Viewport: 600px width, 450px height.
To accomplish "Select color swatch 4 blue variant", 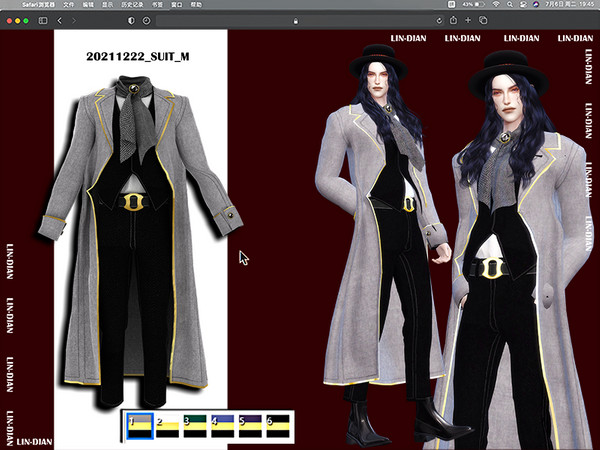I will 222,426.
